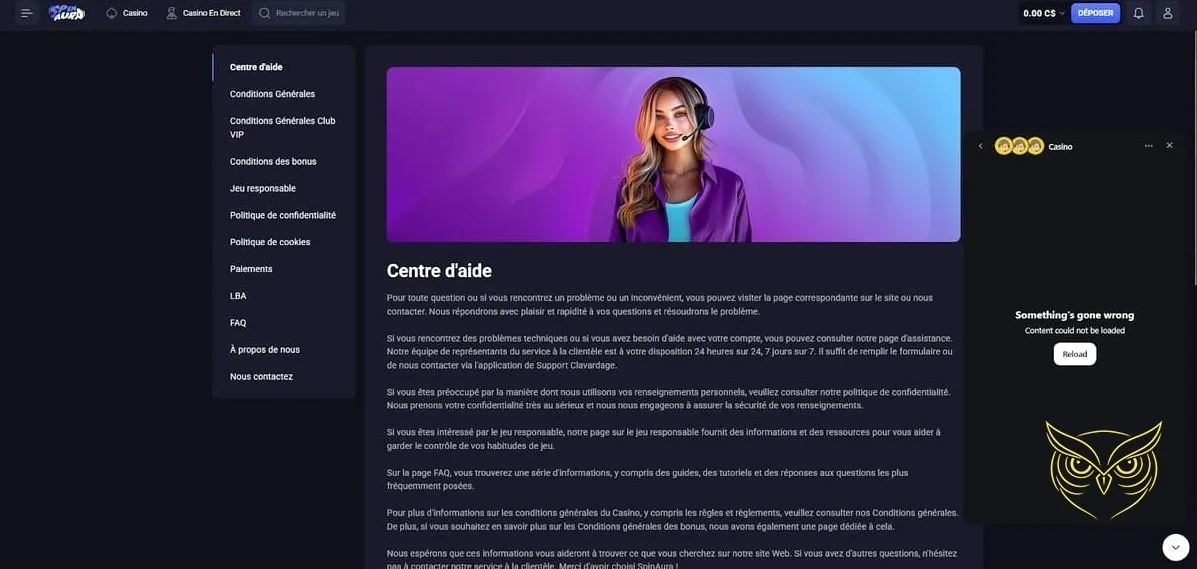Open chat widget more options menu
Screen dimensions: 1197x569
coord(1149,145)
